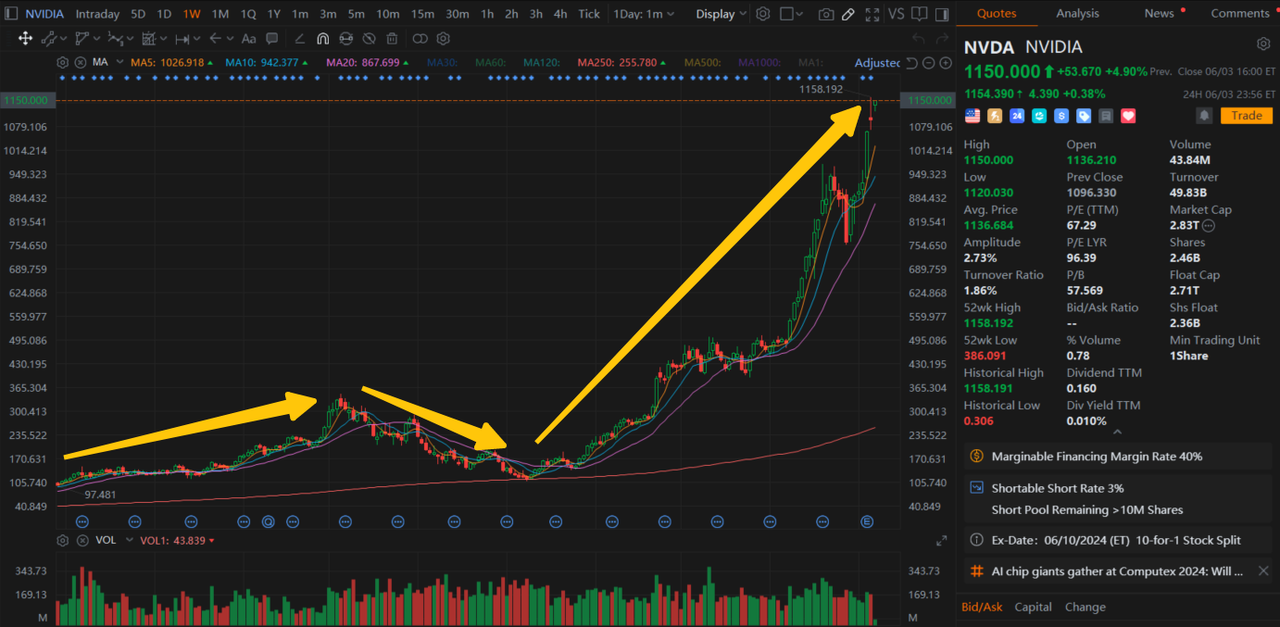
Task: Open the MA indicator settings gear
Action: 63,62
